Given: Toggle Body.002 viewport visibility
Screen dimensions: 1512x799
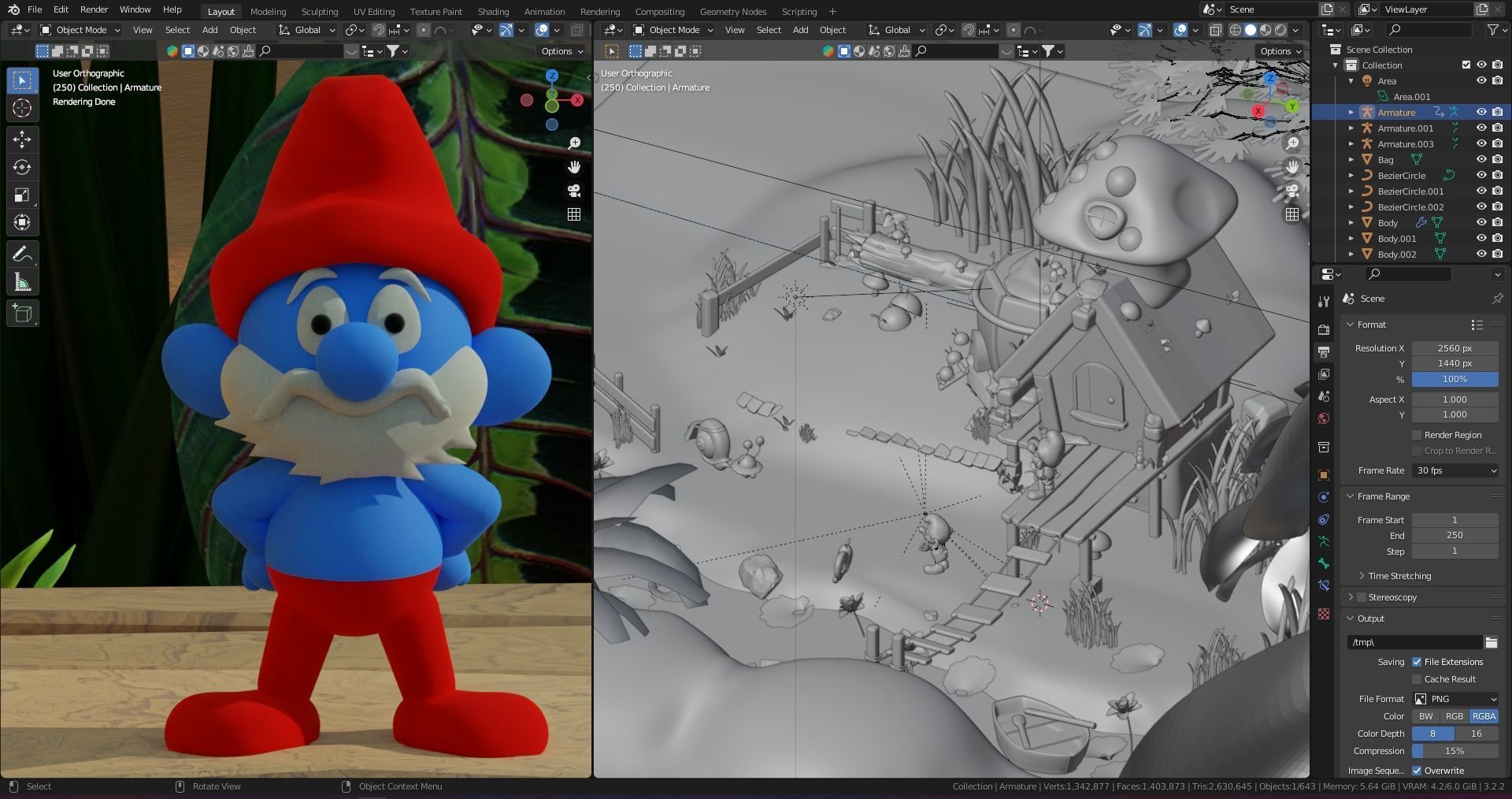Looking at the screenshot, I should (1481, 254).
